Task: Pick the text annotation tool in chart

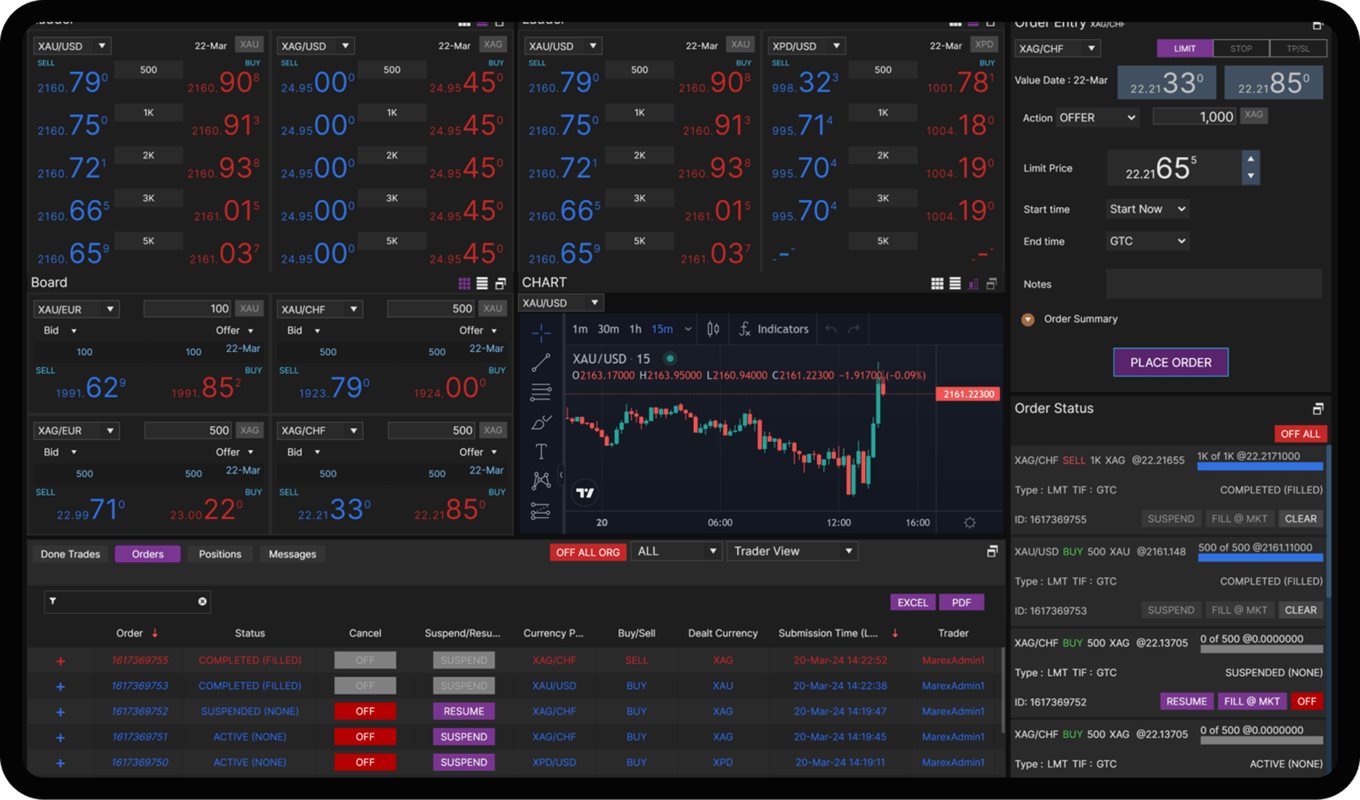Action: [541, 451]
